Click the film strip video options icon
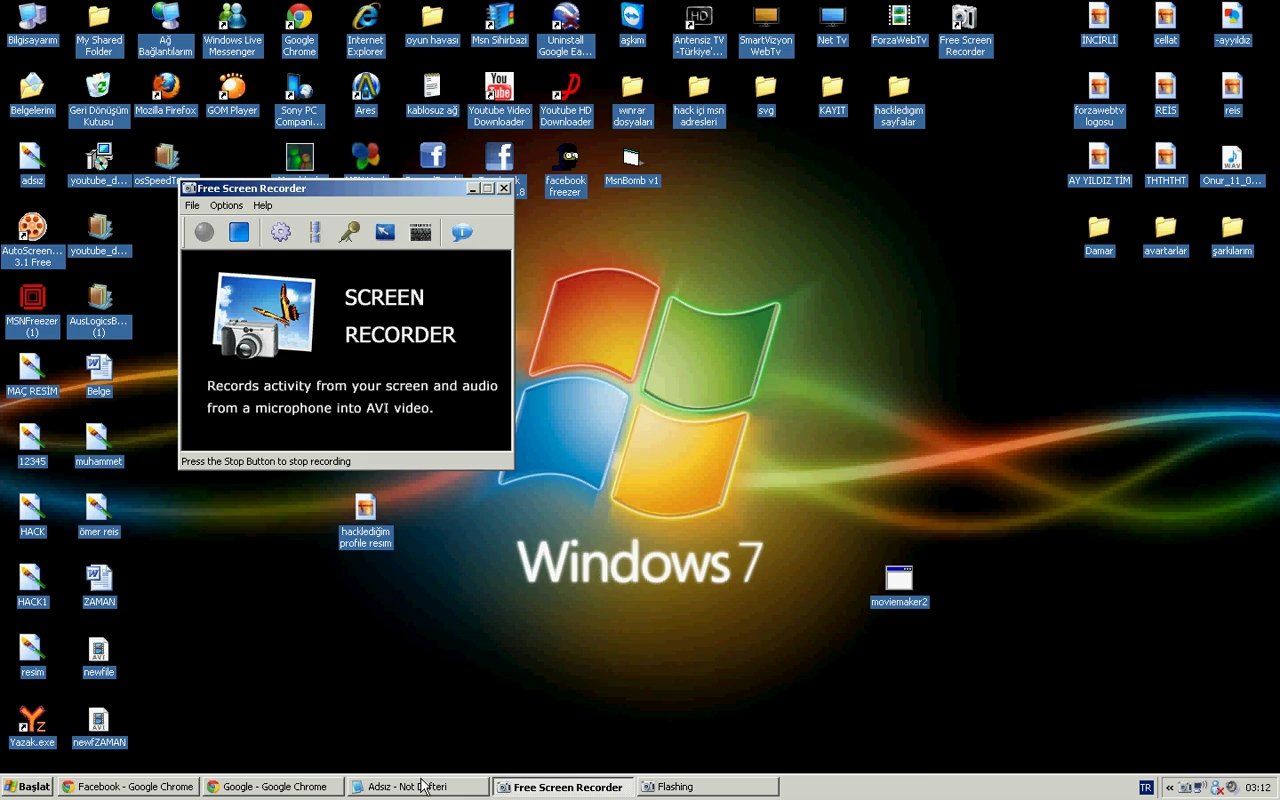The image size is (1280, 800). pyautogui.click(x=315, y=232)
